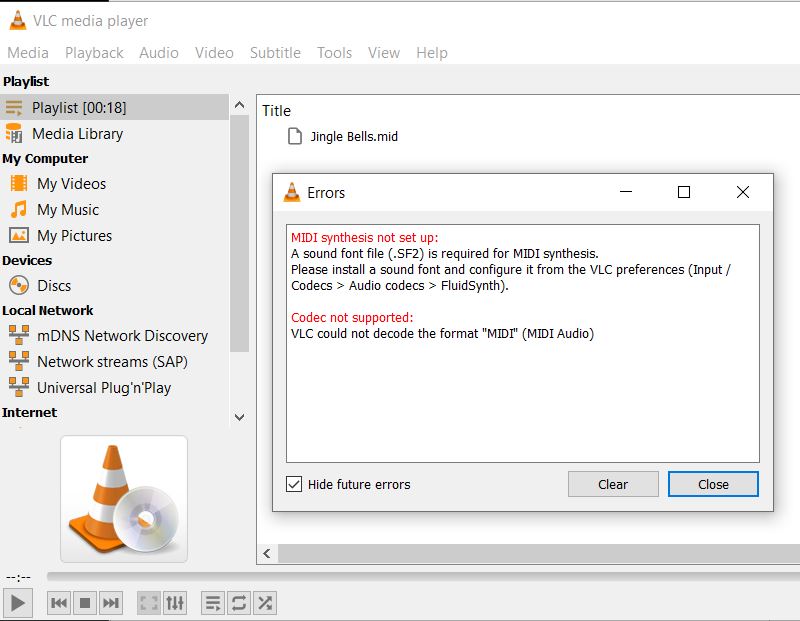Screen dimensions: 800x621
Task: Click sidebar scroll down arrow
Action: [x=239, y=417]
